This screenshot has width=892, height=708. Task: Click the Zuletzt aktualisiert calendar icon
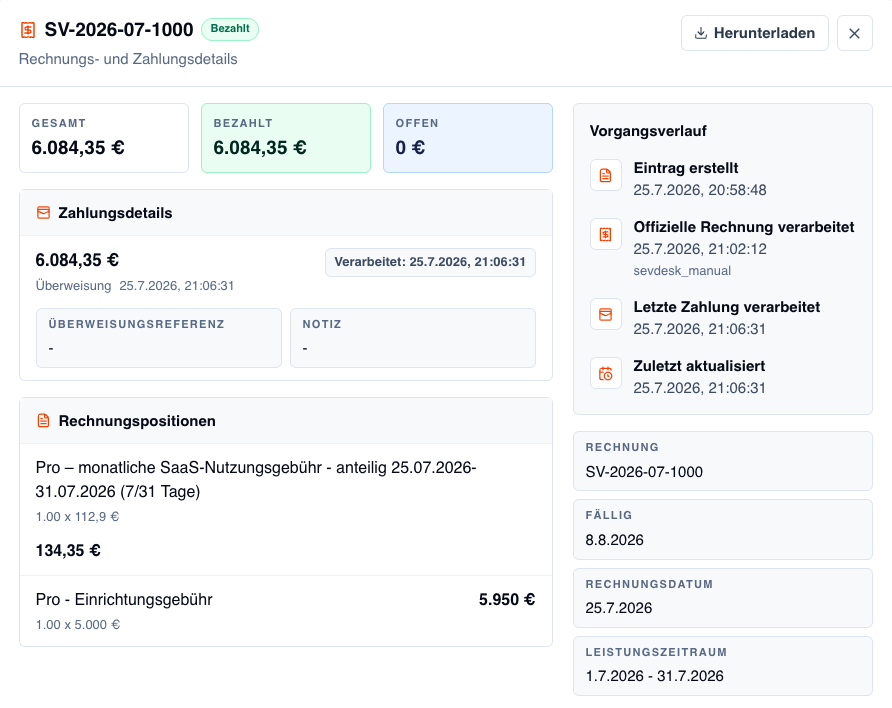click(x=605, y=374)
